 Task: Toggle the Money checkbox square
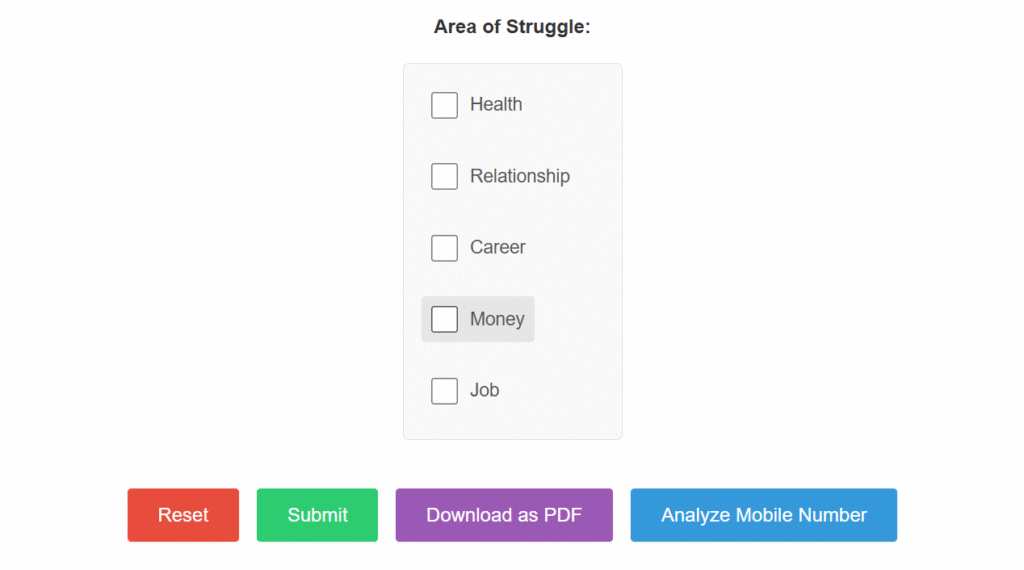point(444,319)
